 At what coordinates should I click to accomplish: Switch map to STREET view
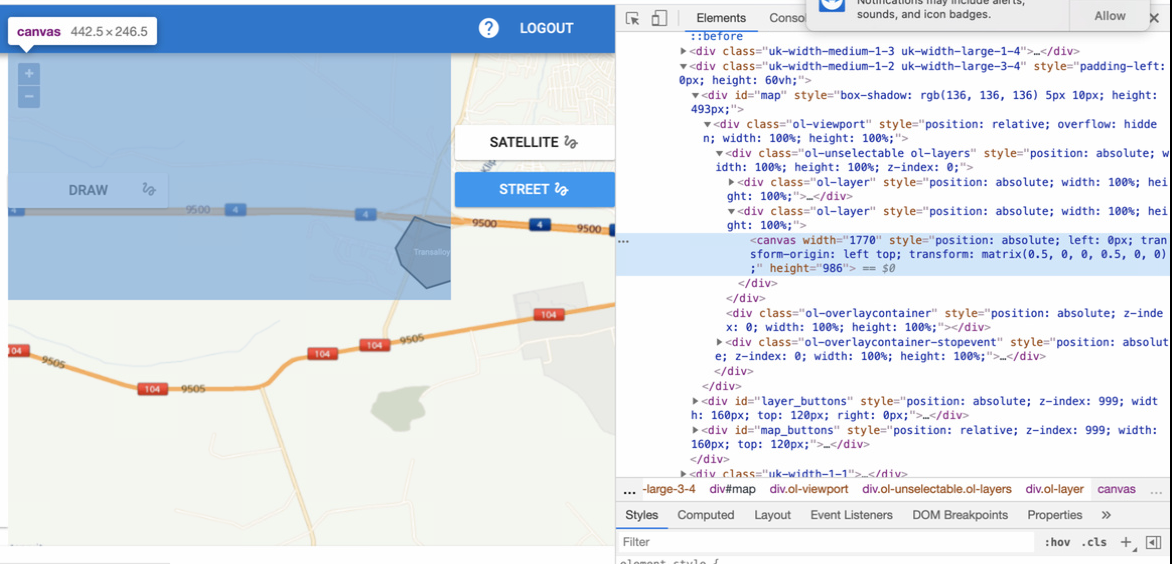pos(534,190)
